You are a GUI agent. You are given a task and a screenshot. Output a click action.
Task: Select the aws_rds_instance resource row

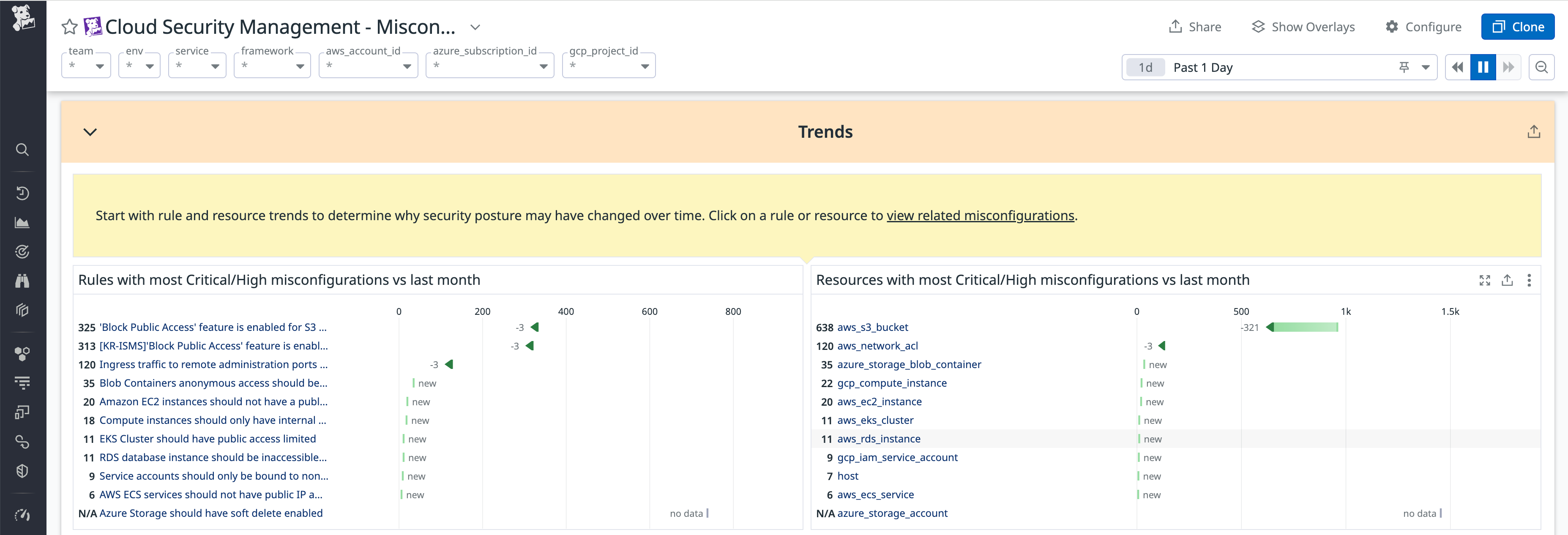pyautogui.click(x=879, y=439)
